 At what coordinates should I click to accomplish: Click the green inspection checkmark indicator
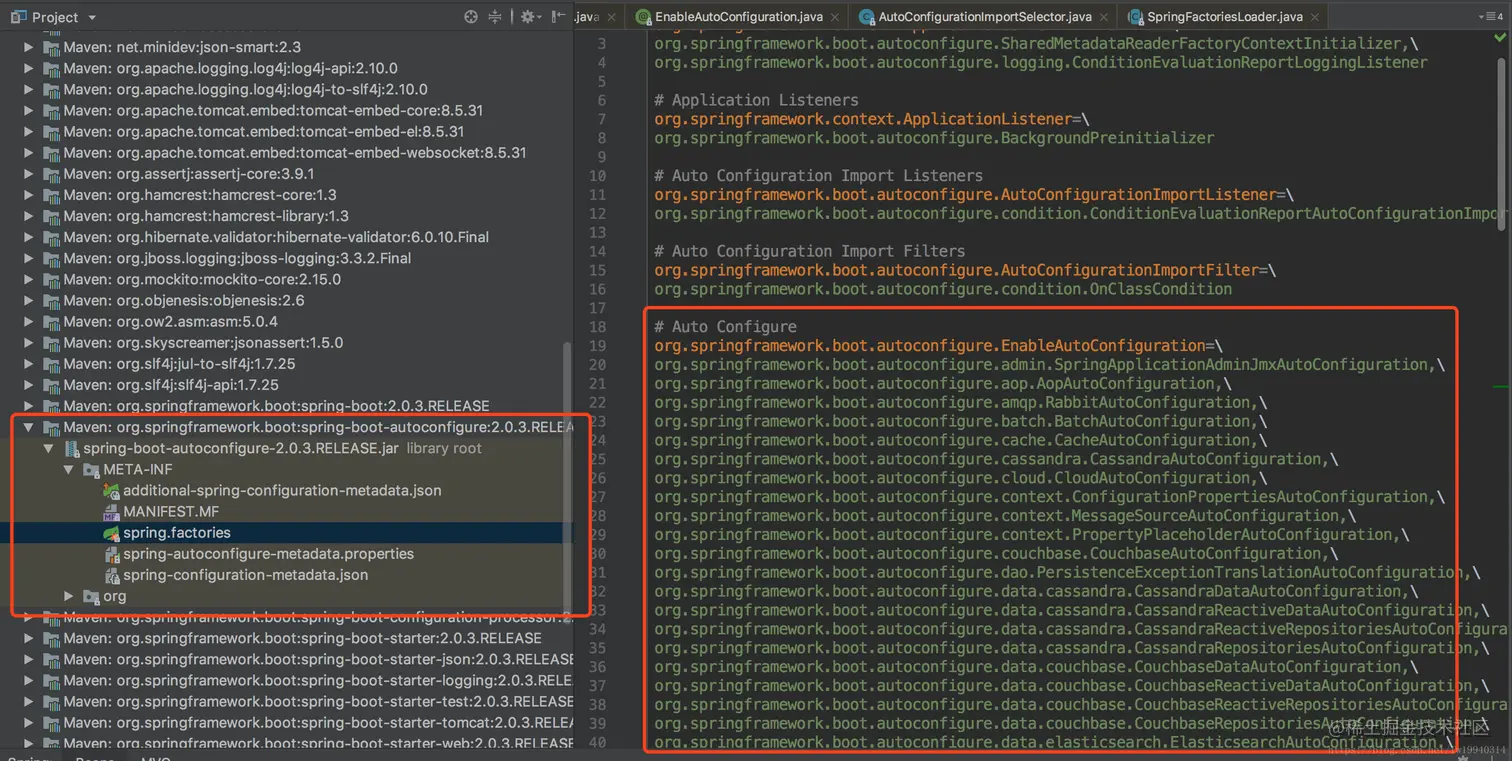click(1501, 39)
